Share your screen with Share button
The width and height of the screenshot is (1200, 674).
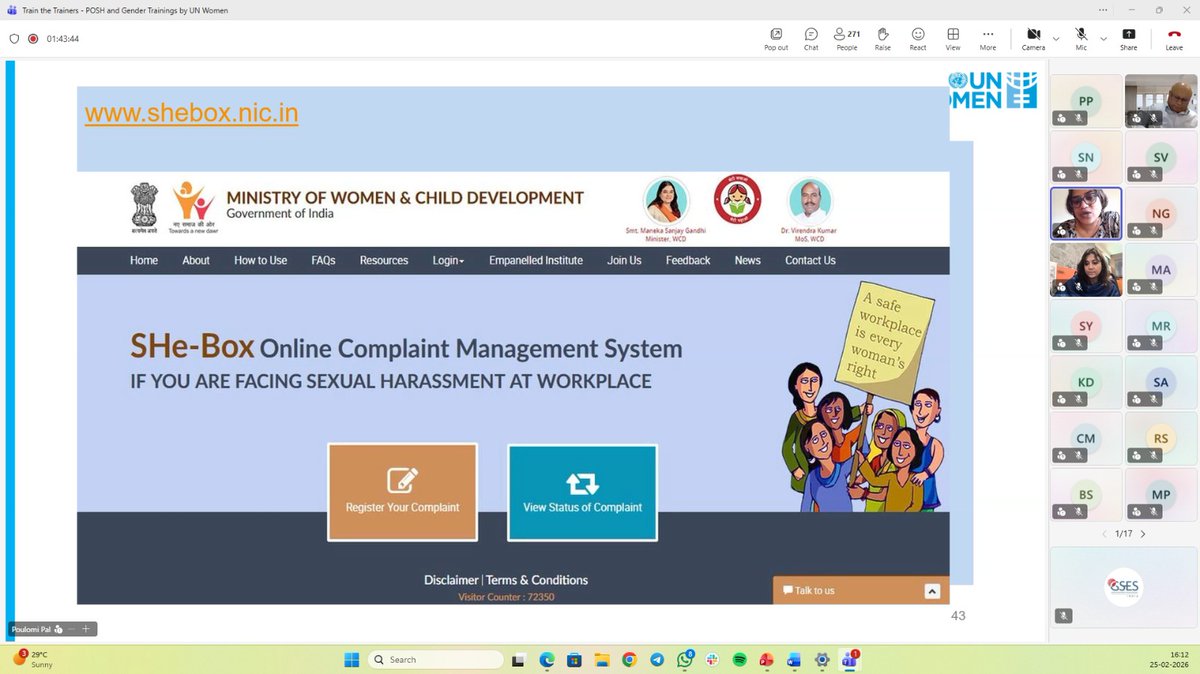pos(1128,38)
